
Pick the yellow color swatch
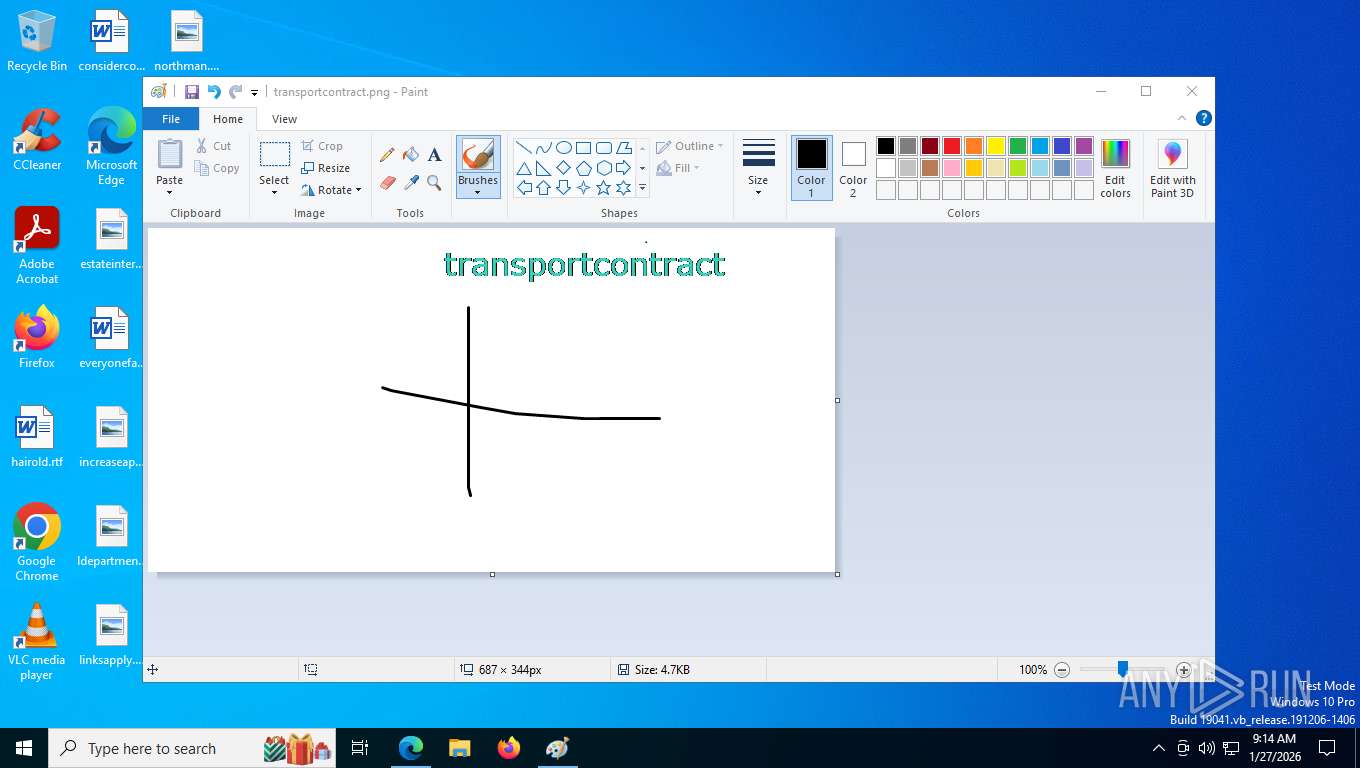(996, 146)
